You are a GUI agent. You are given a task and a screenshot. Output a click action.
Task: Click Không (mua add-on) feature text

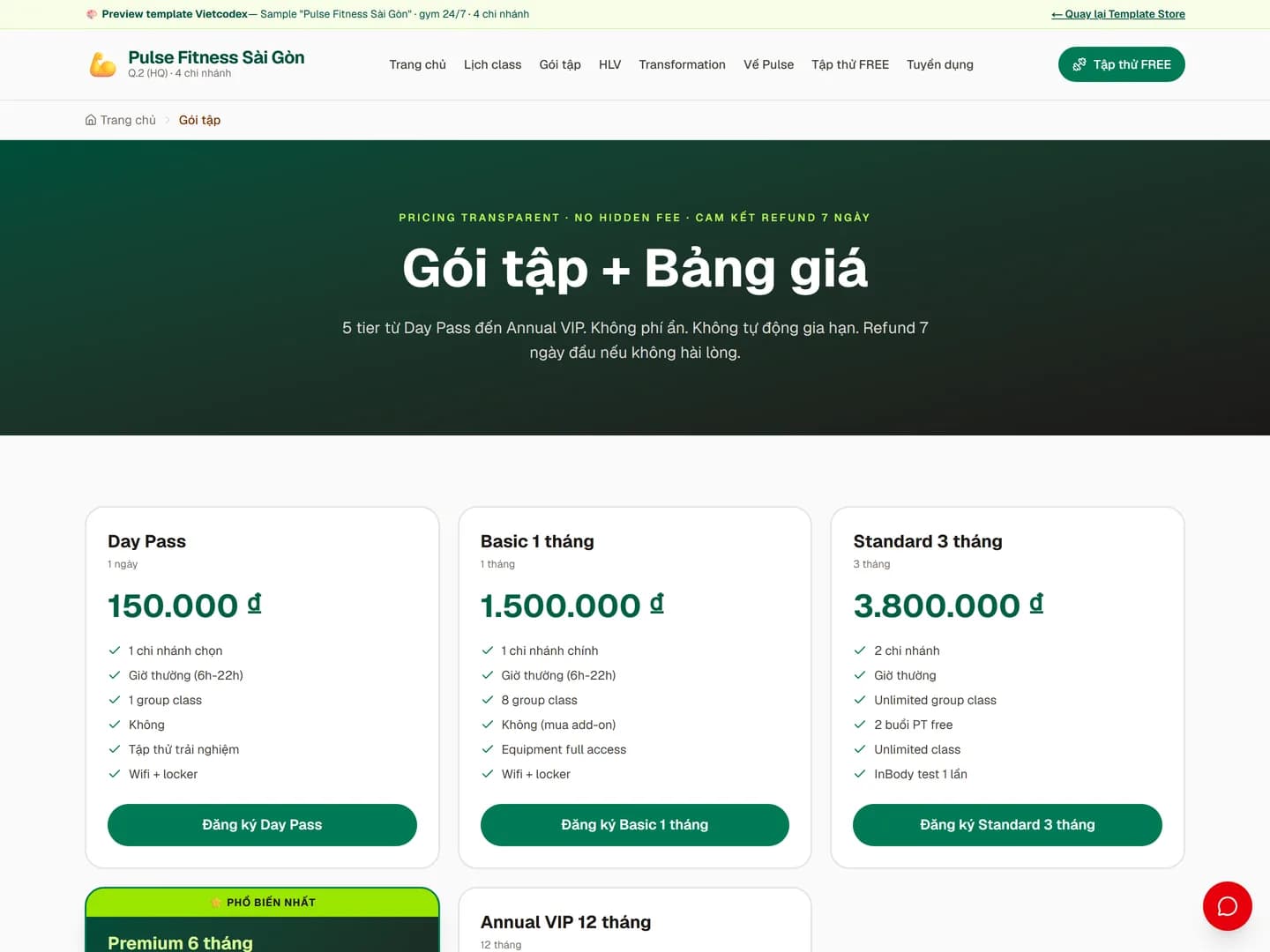point(559,725)
